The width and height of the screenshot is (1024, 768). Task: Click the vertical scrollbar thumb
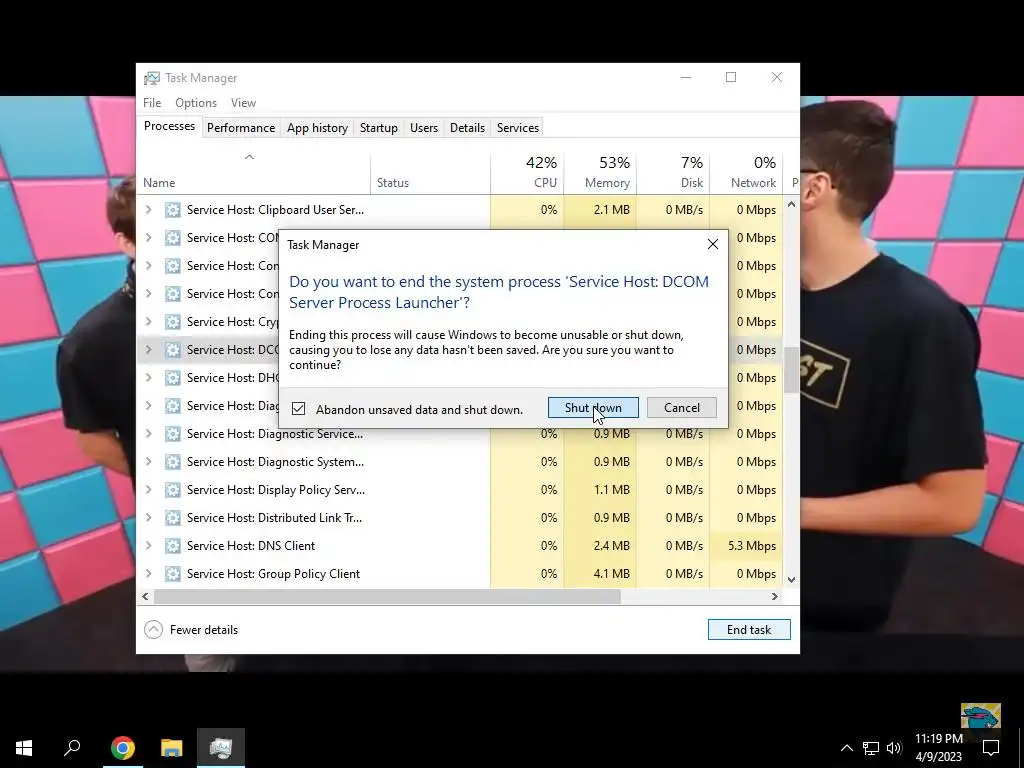pos(791,370)
